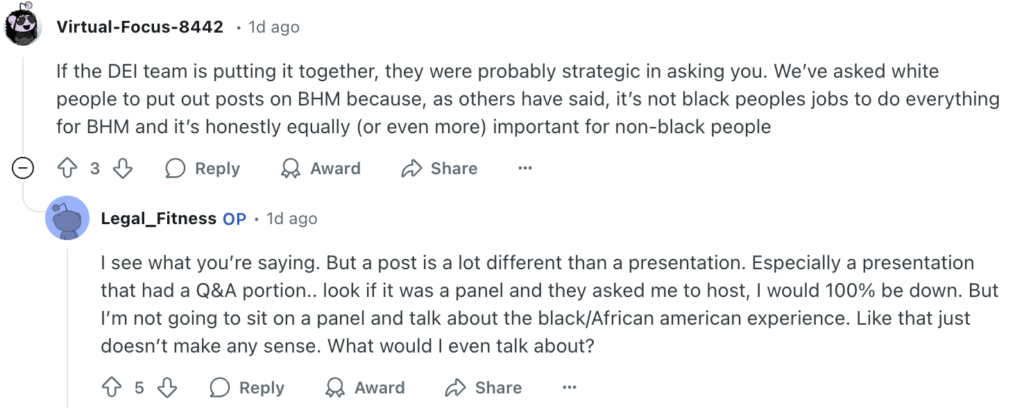
Task: Share Virtual-Focus-8442's comment
Action: (x=439, y=168)
